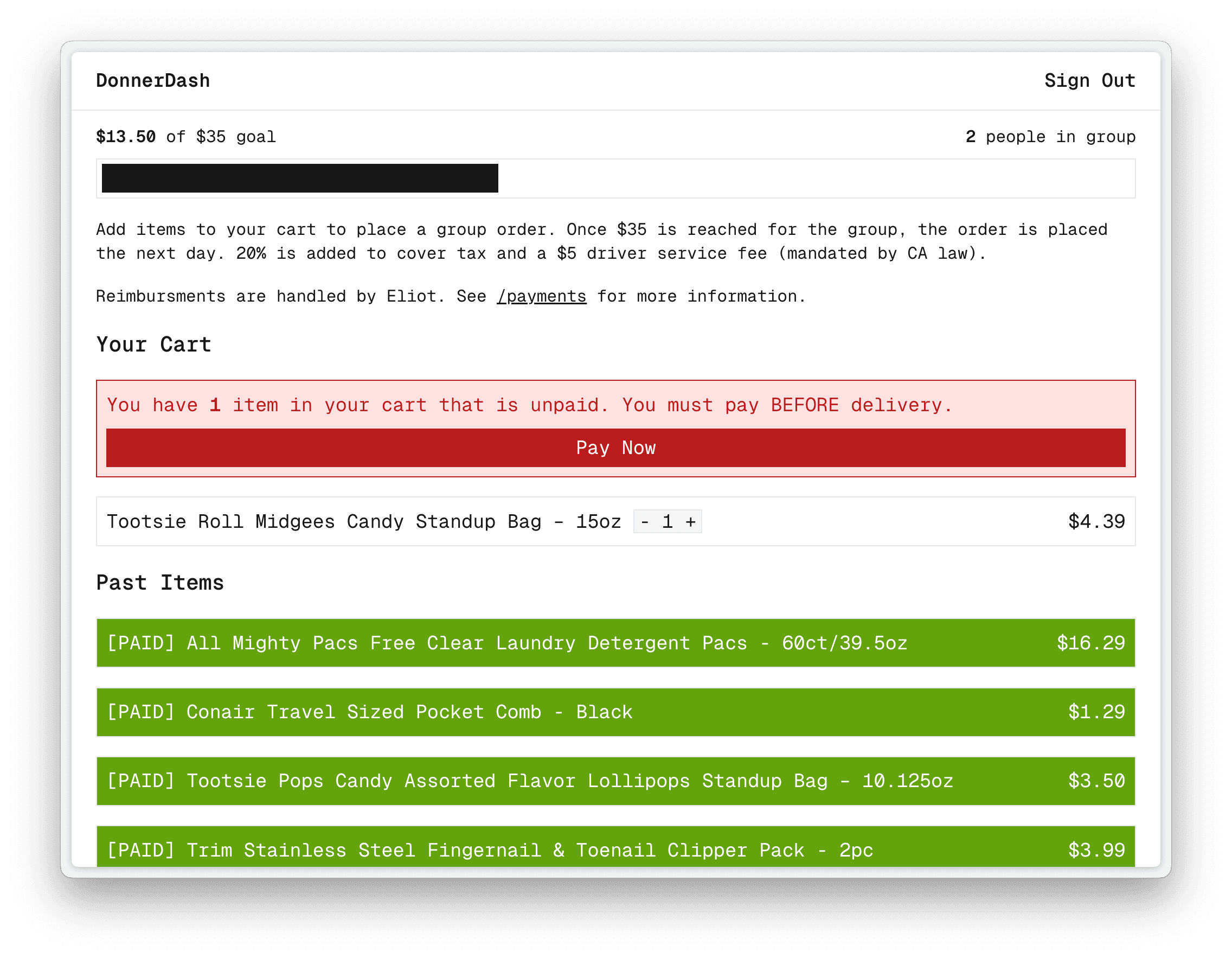Click the Past Items section heading

[159, 582]
